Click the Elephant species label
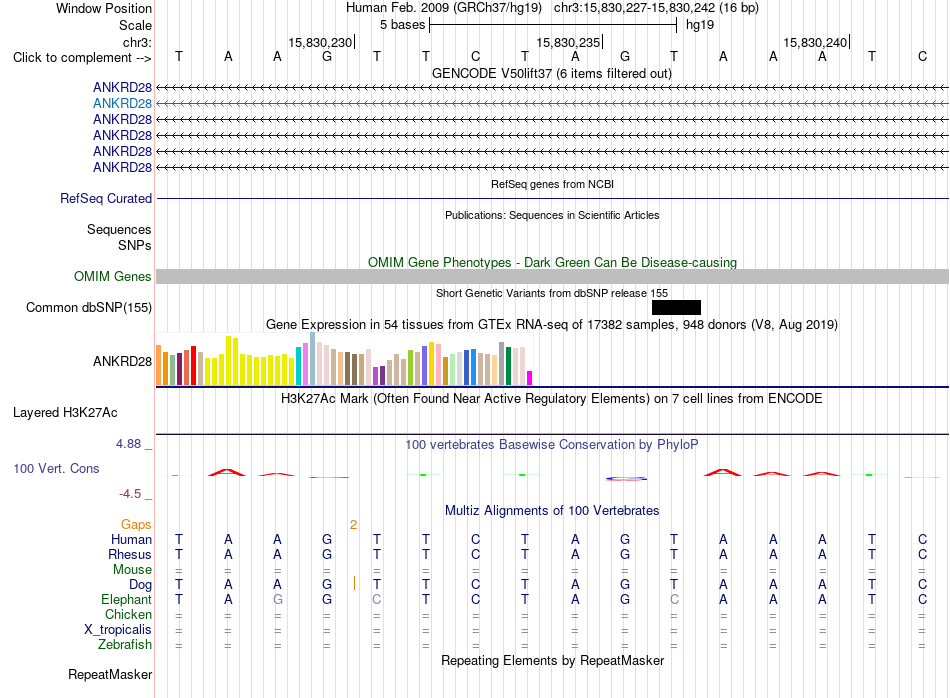950x698 pixels. 126,599
